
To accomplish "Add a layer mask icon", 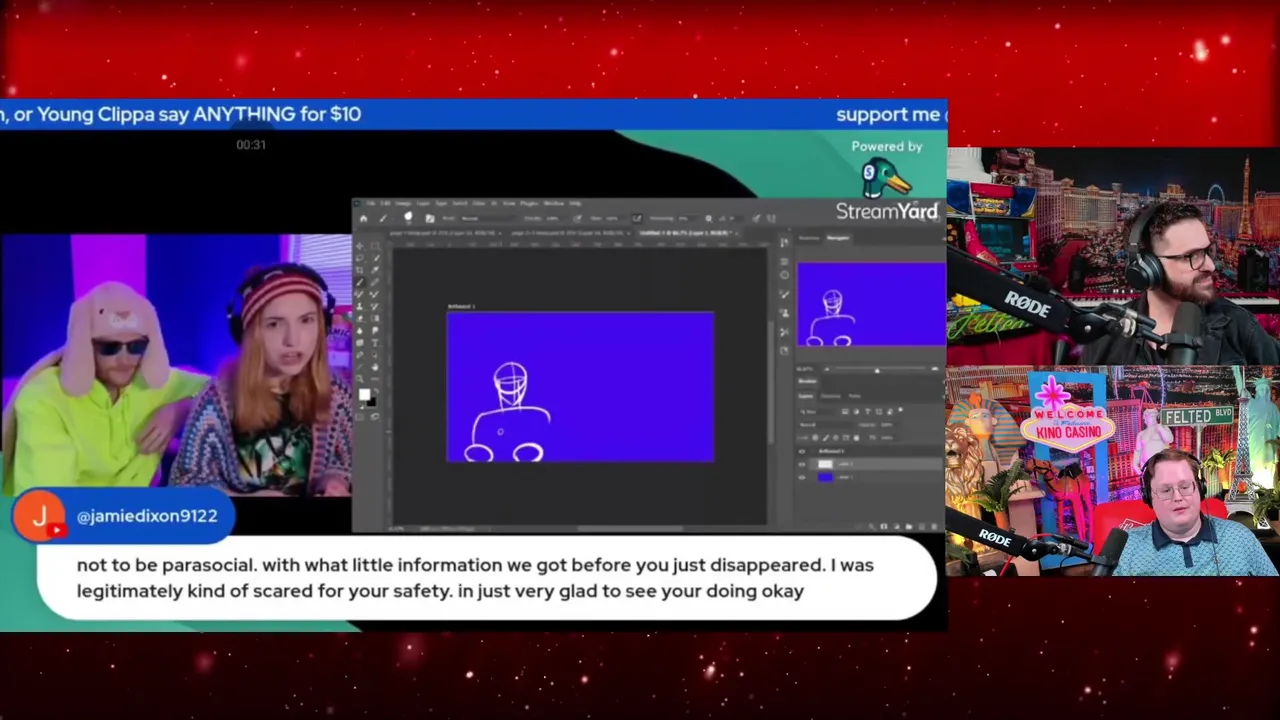I will 884,526.
